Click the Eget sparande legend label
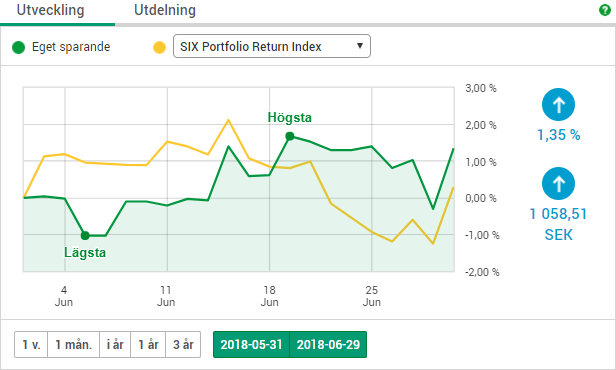Image resolution: width=616 pixels, height=370 pixels. [71, 47]
